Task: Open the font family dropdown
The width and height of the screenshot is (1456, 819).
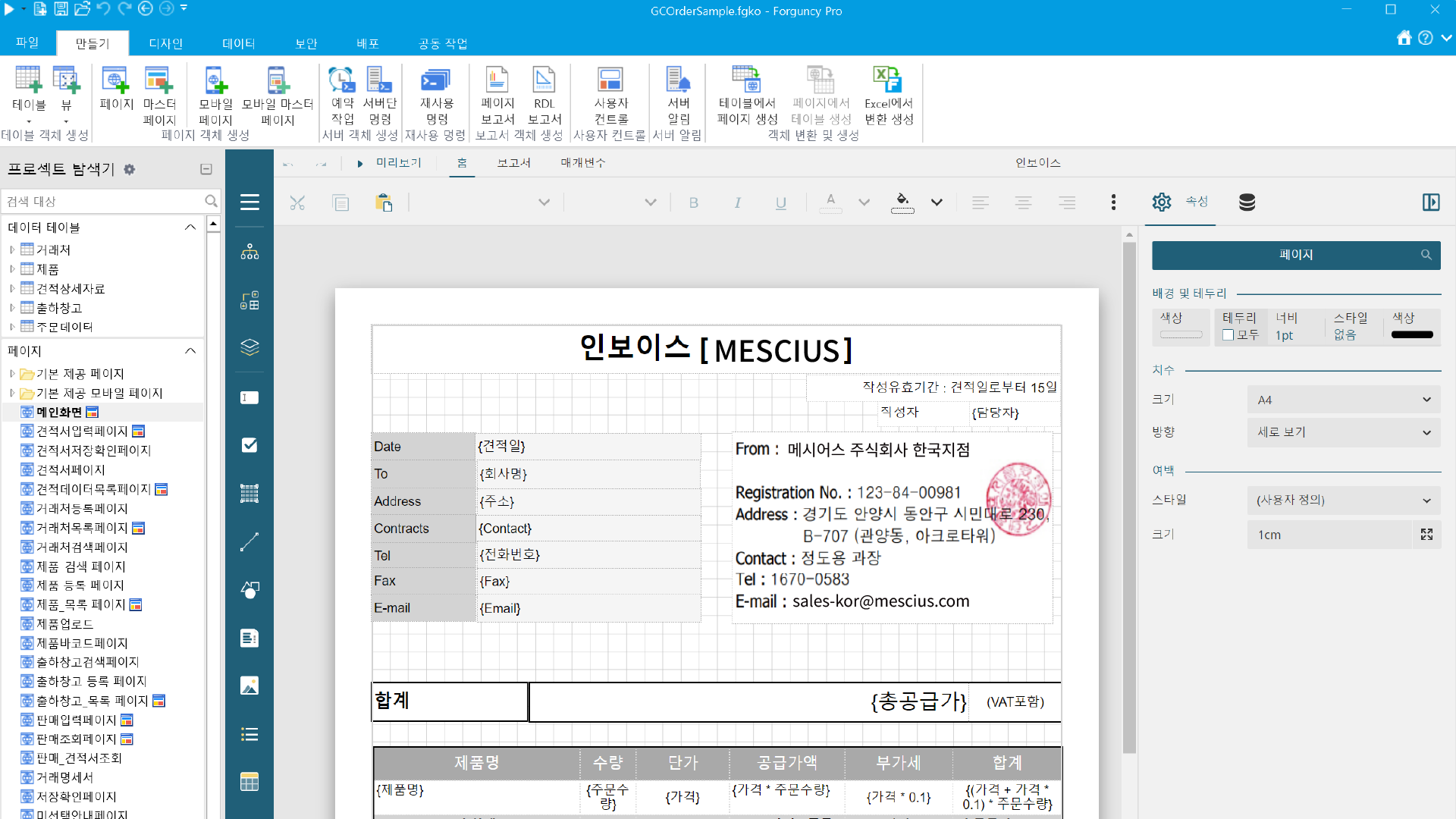Action: point(544,202)
